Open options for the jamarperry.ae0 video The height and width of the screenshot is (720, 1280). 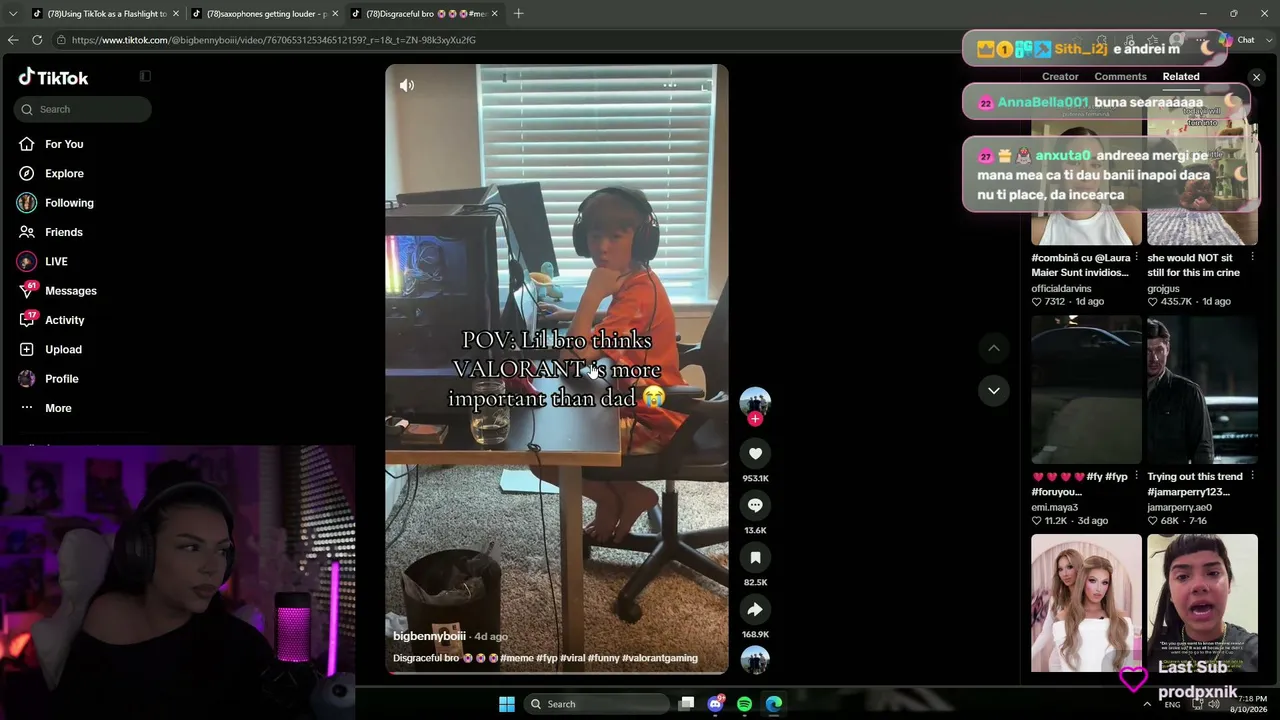point(1253,477)
